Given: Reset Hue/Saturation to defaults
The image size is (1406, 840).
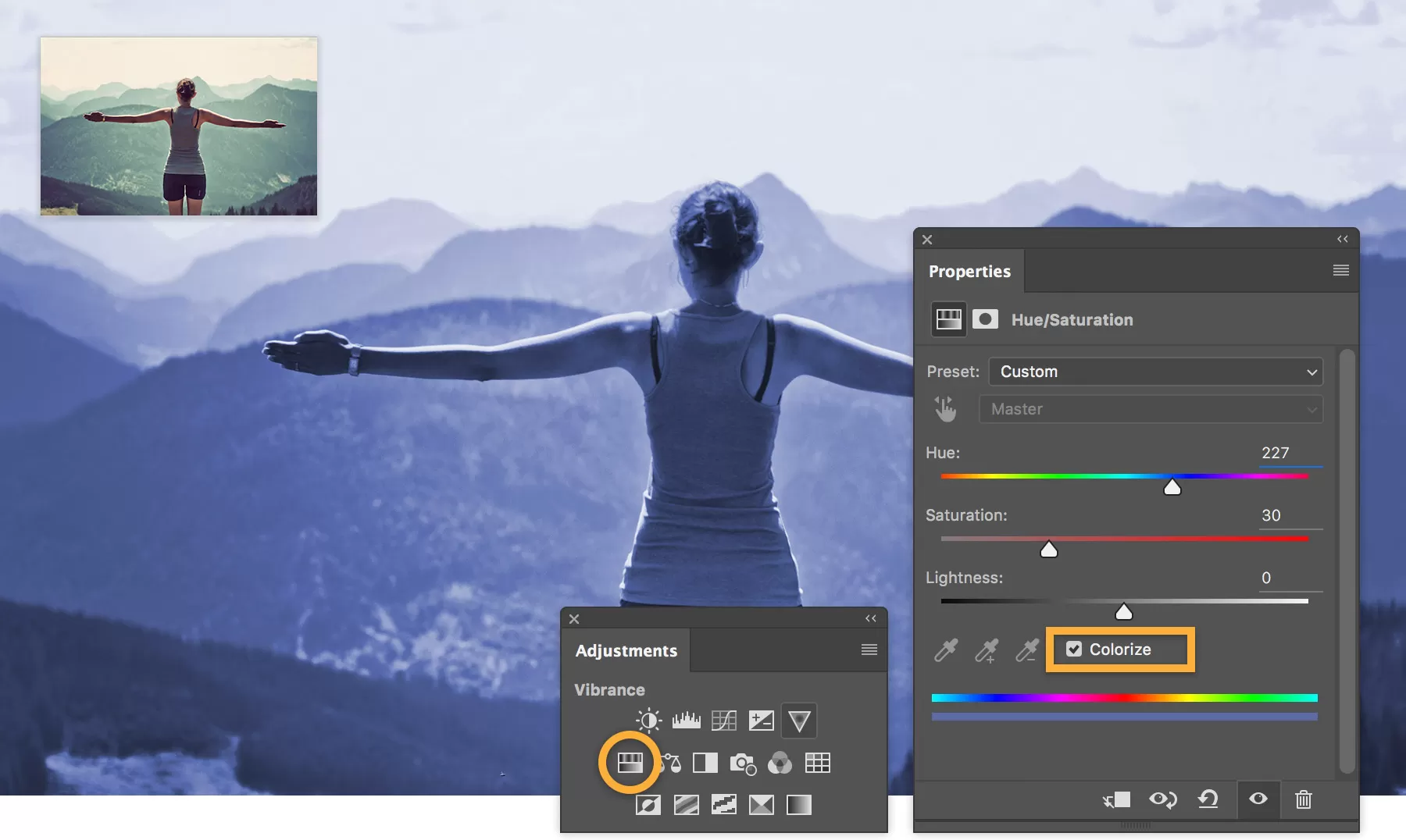Looking at the screenshot, I should pyautogui.click(x=1208, y=799).
